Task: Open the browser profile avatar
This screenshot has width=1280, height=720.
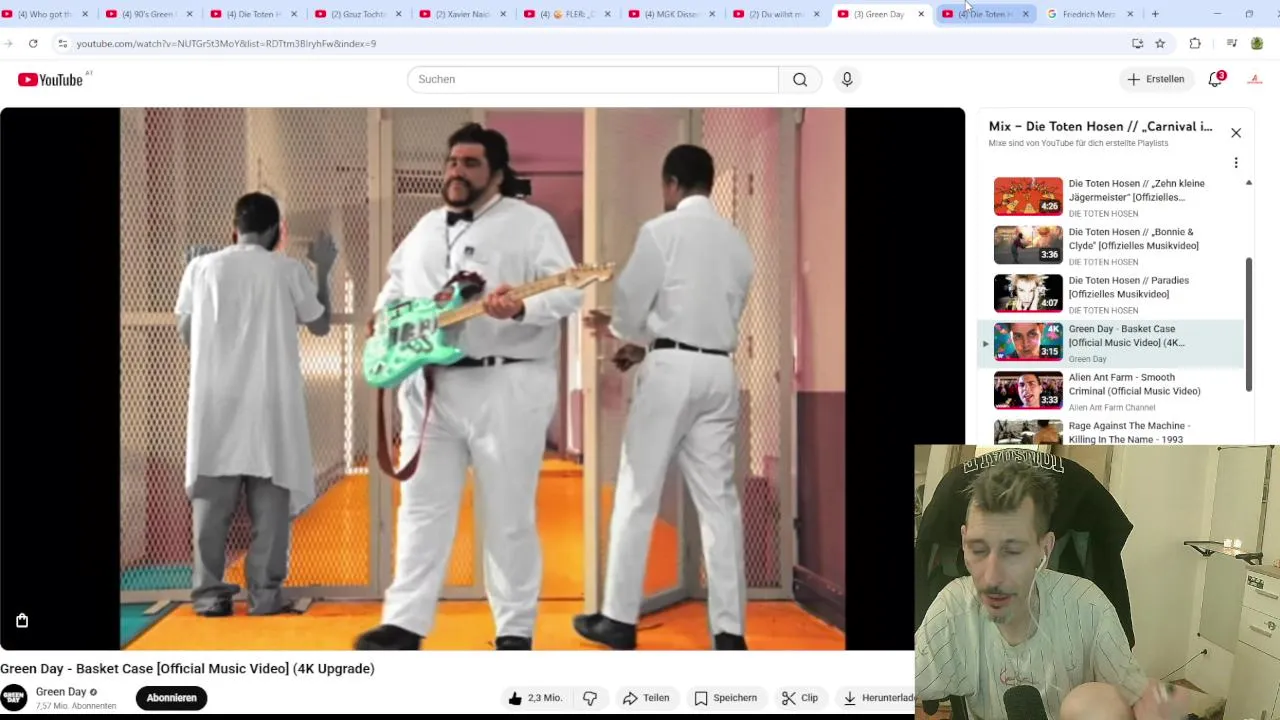Action: point(1258,44)
